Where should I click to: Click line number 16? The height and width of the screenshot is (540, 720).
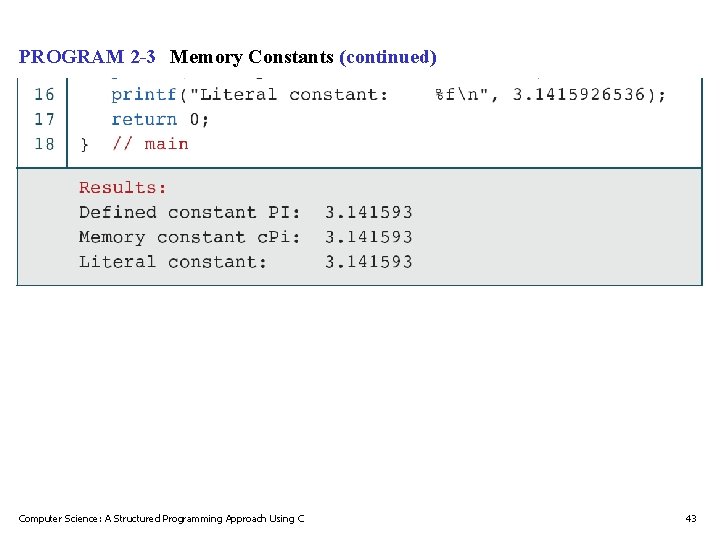click(x=44, y=95)
